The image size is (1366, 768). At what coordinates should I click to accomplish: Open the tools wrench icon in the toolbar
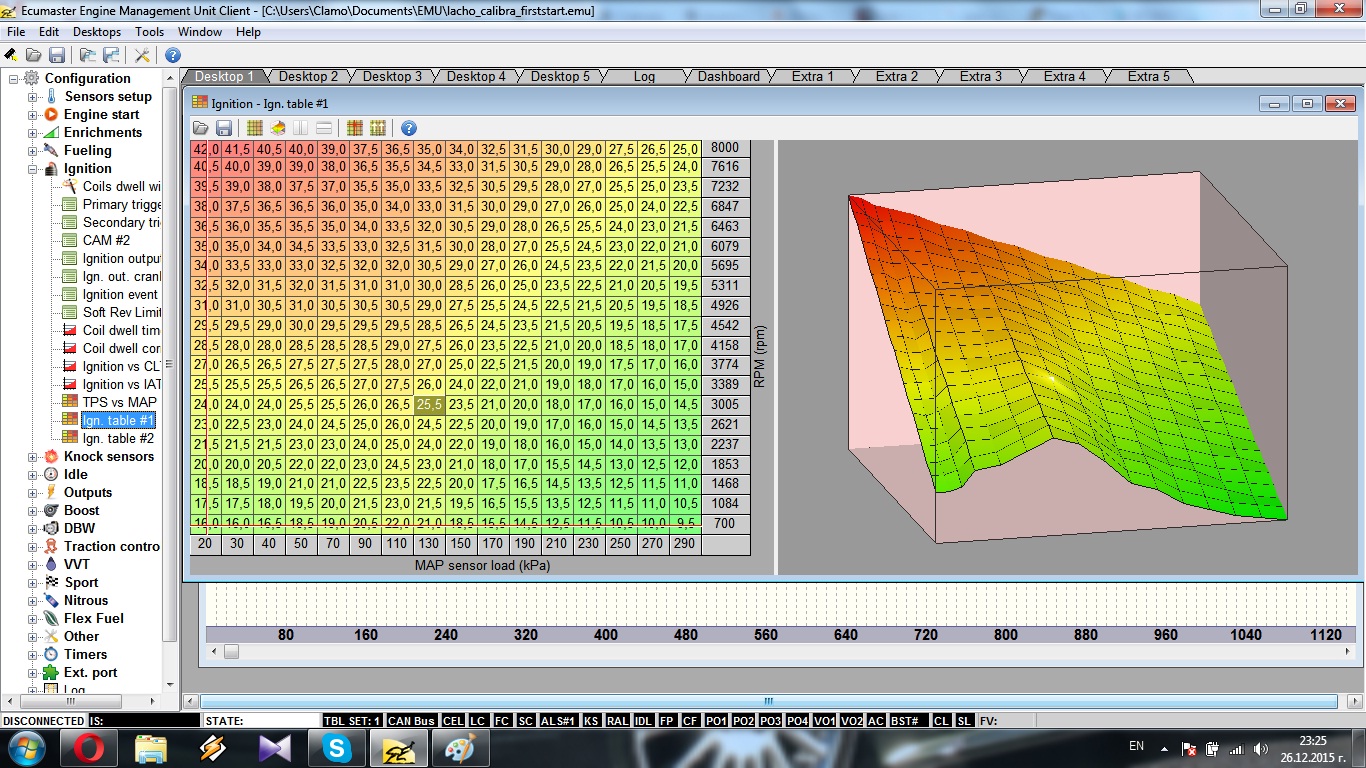(142, 55)
